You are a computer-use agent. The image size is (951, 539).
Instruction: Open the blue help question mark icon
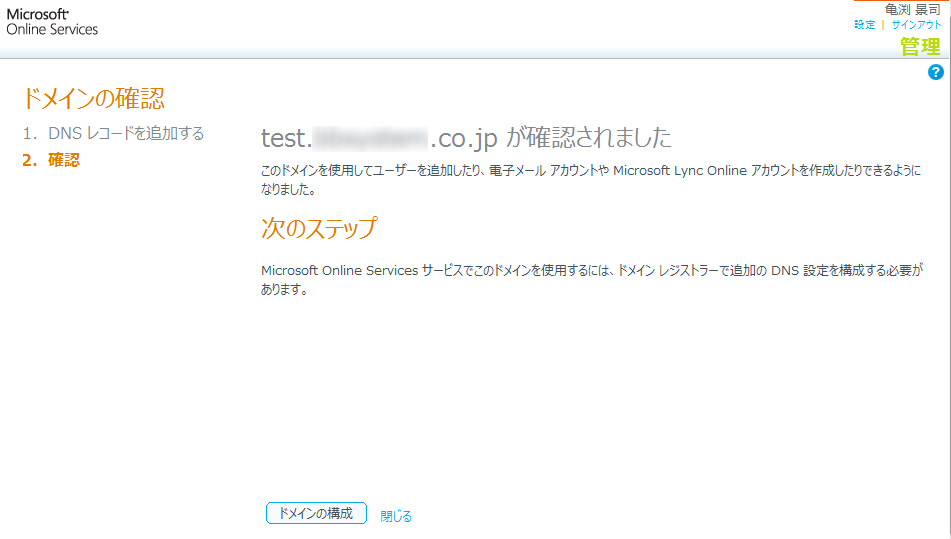click(x=935, y=72)
